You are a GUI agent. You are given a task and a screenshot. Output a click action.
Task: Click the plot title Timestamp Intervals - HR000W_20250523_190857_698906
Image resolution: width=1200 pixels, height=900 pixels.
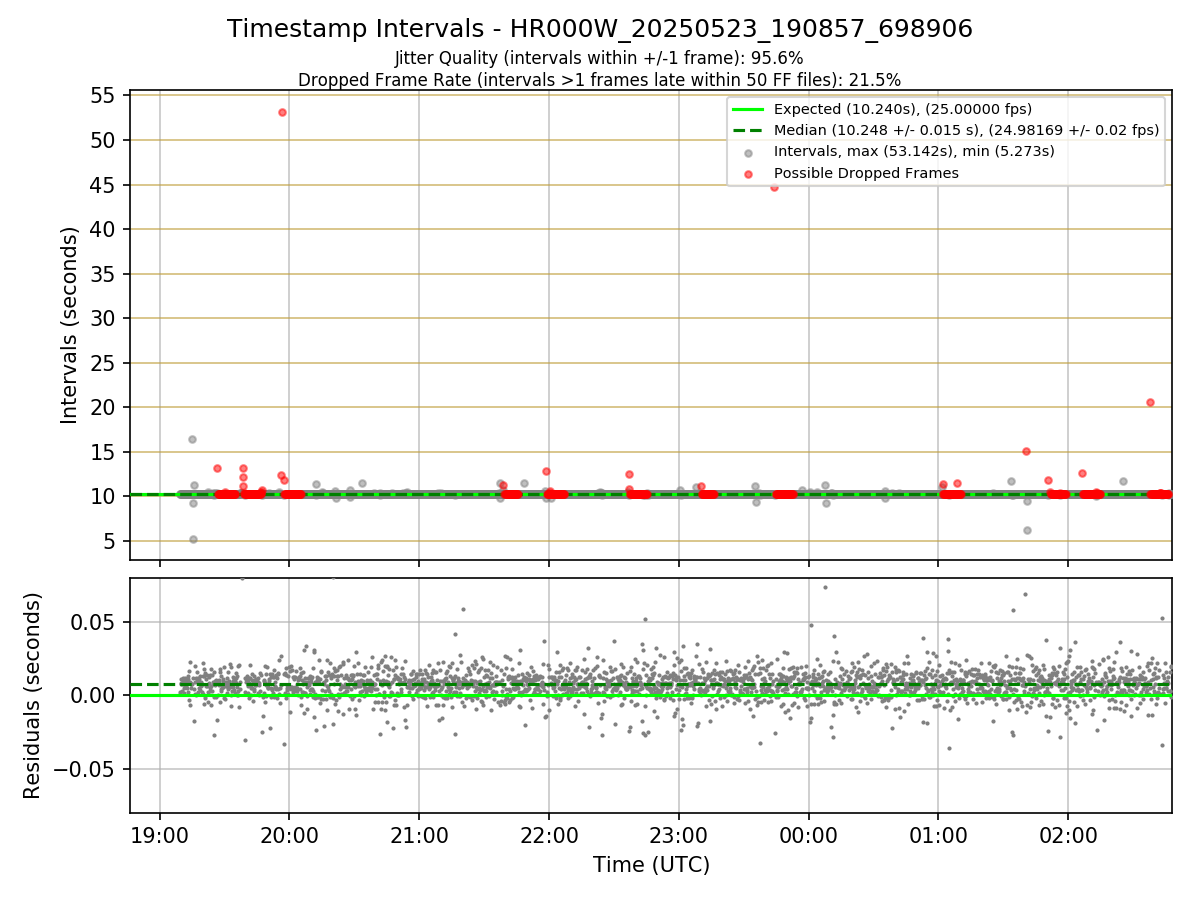click(599, 29)
